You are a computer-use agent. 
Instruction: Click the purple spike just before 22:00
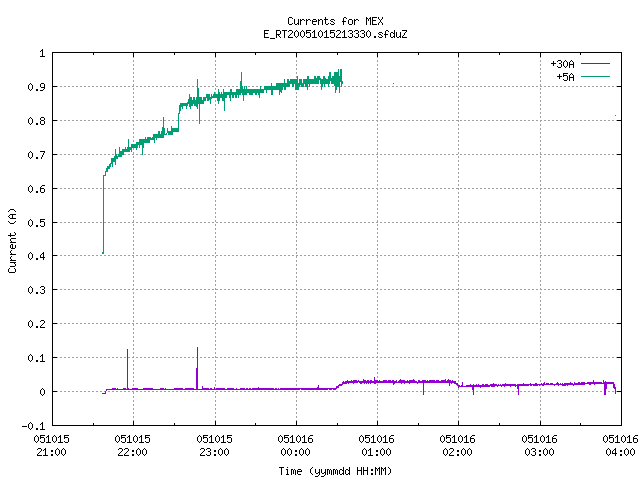(x=127, y=369)
